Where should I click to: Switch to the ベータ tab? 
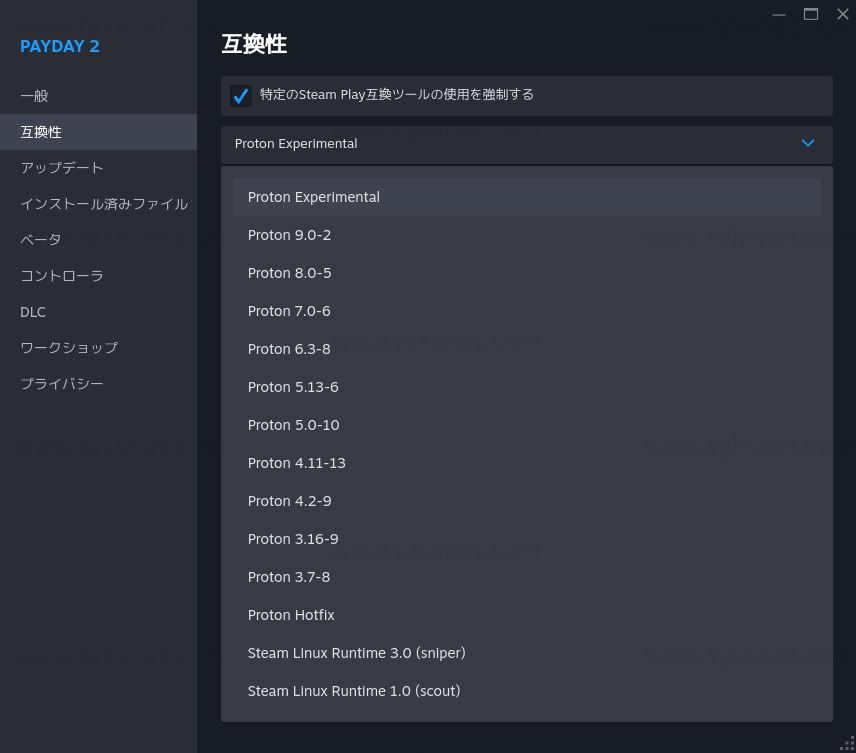98,240
